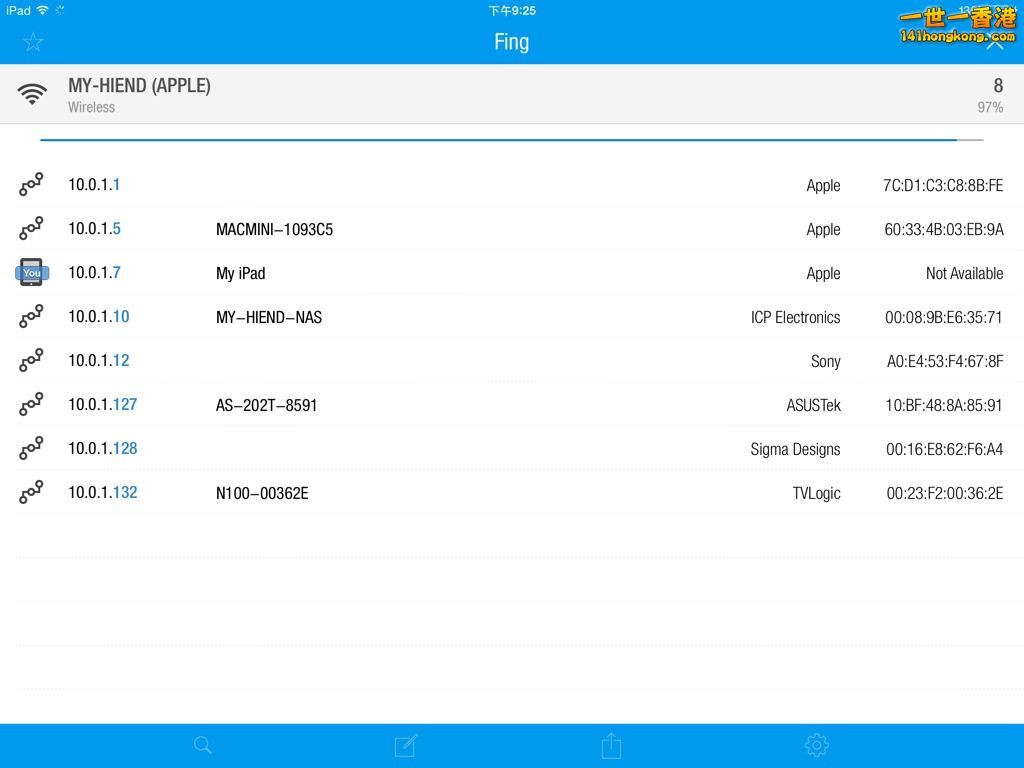Tap the edit note icon
Viewport: 1024px width, 768px height.
(406, 745)
